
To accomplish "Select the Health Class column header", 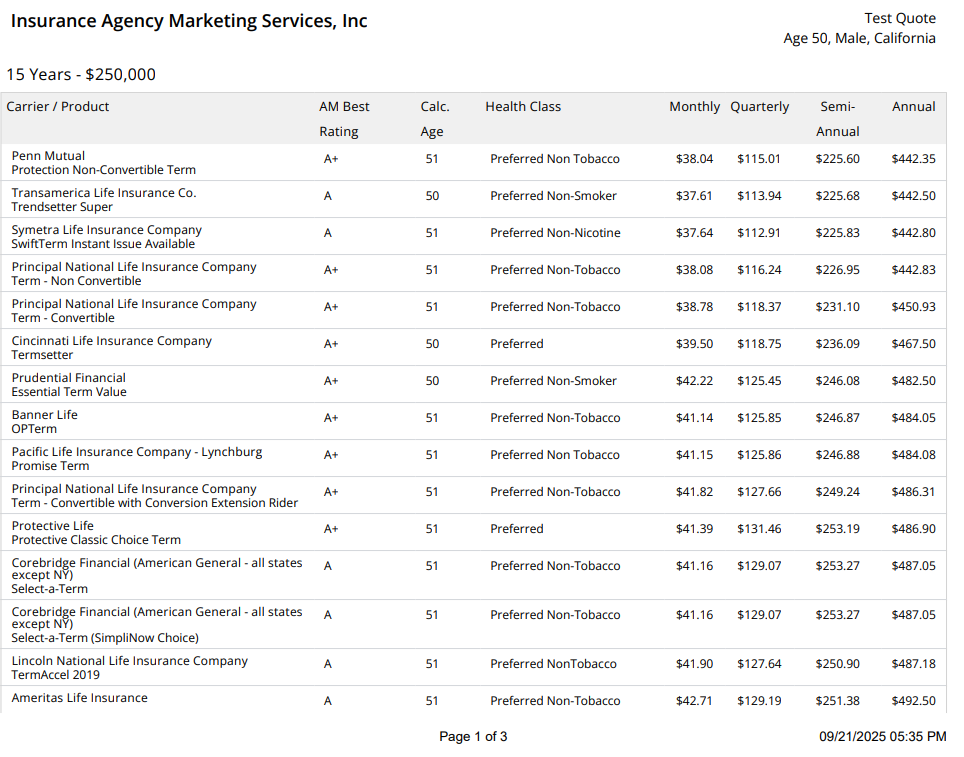I will [523, 107].
